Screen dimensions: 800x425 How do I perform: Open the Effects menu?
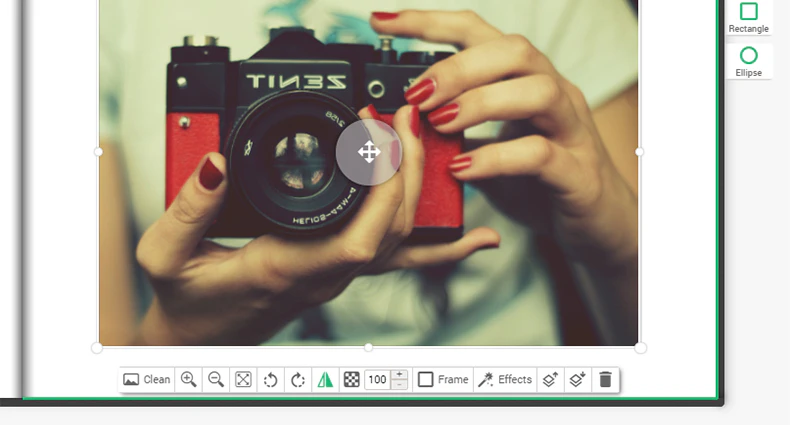point(505,380)
